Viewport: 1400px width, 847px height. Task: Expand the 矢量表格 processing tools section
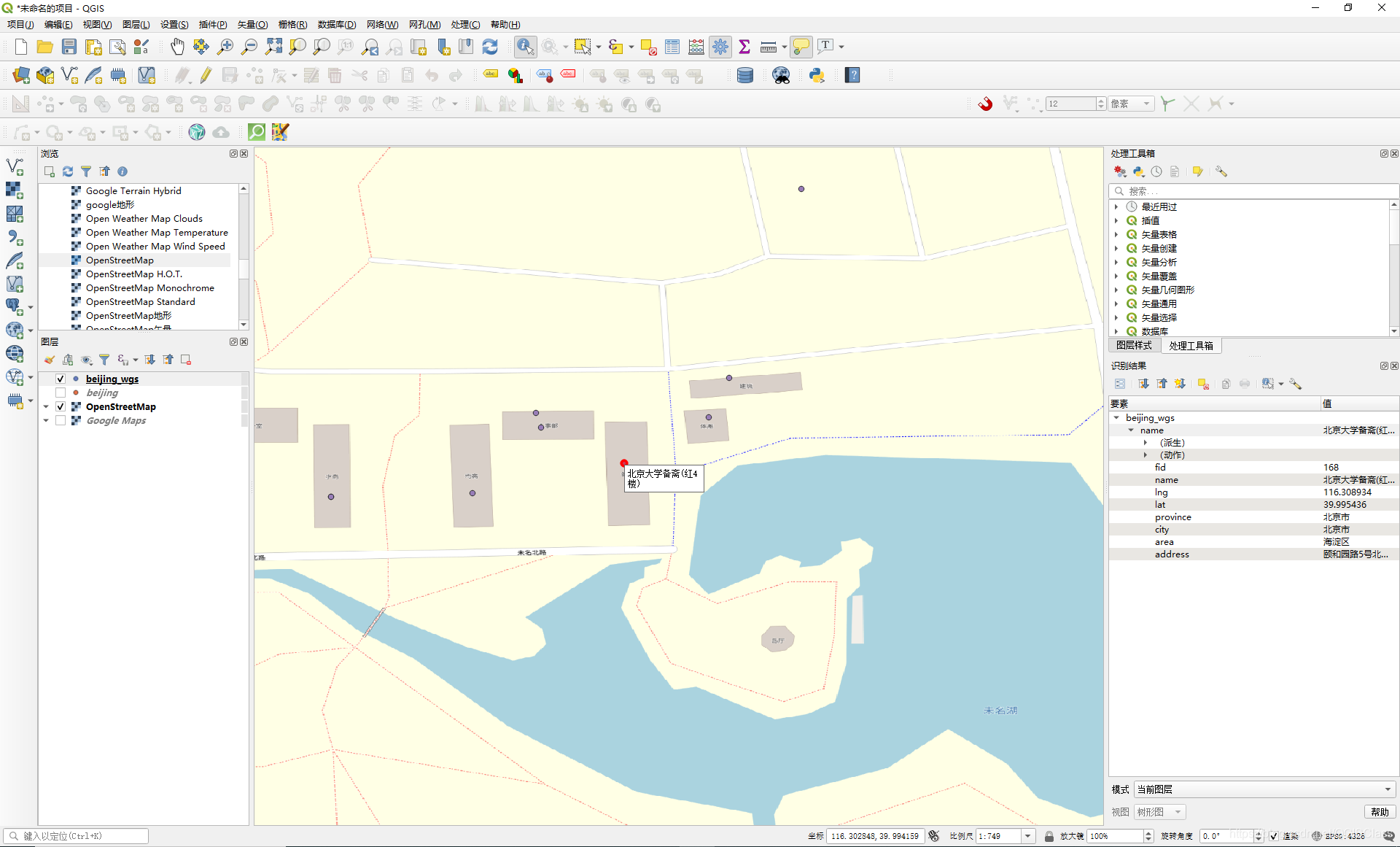pyautogui.click(x=1116, y=234)
